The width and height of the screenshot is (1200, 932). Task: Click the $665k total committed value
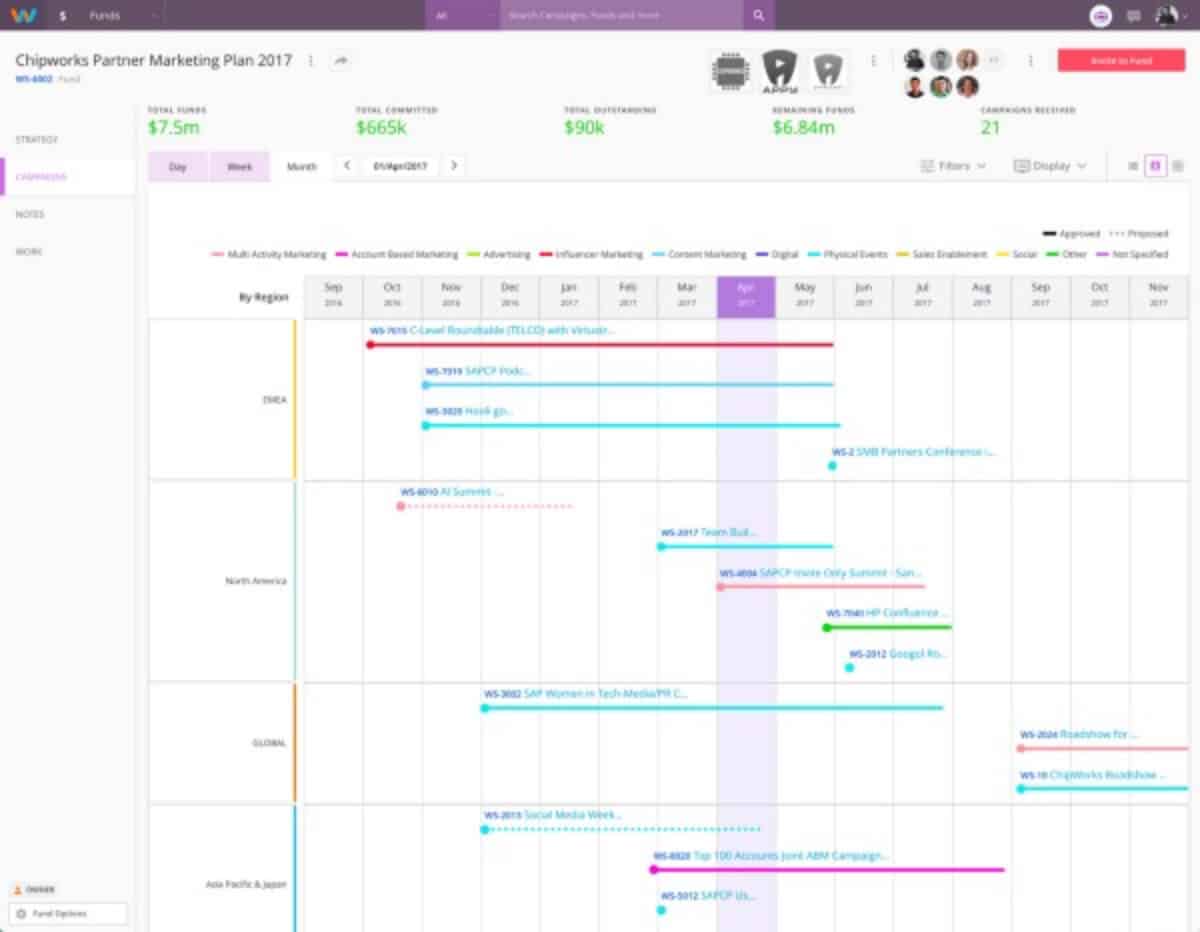pyautogui.click(x=382, y=128)
